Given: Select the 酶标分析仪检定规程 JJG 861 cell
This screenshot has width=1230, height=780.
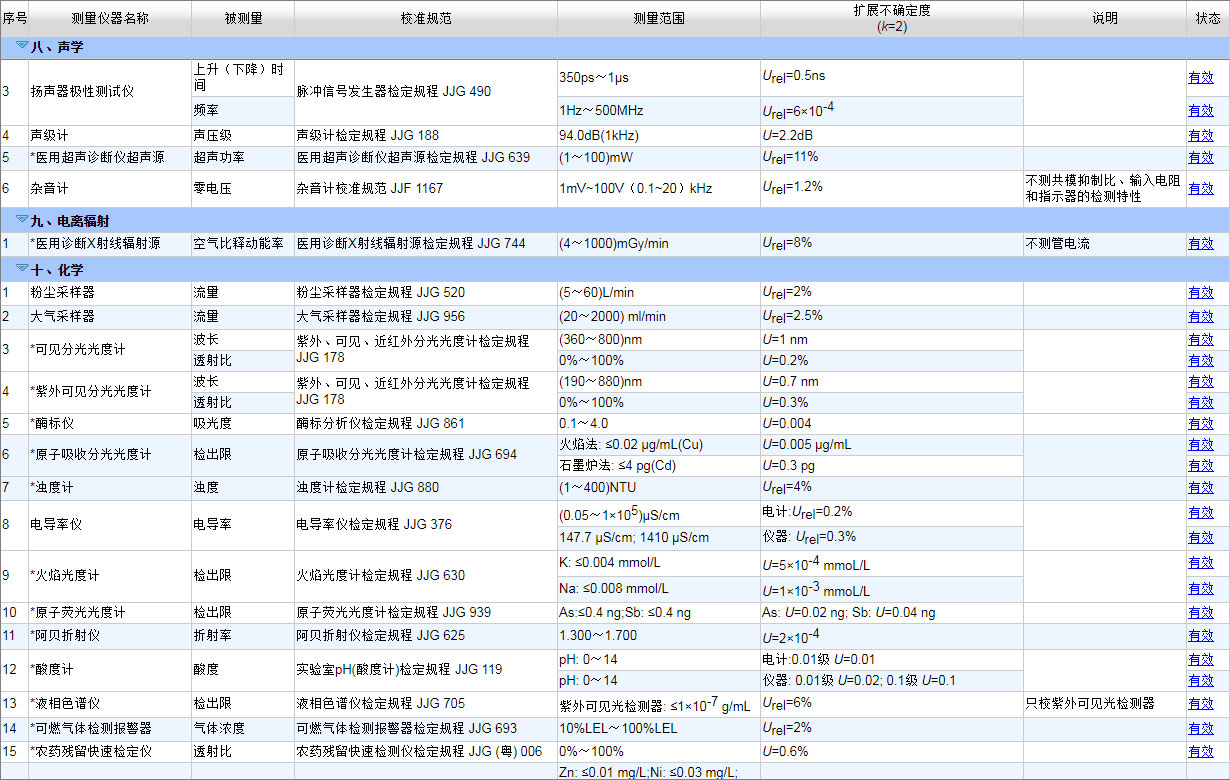Looking at the screenshot, I should 425,423.
